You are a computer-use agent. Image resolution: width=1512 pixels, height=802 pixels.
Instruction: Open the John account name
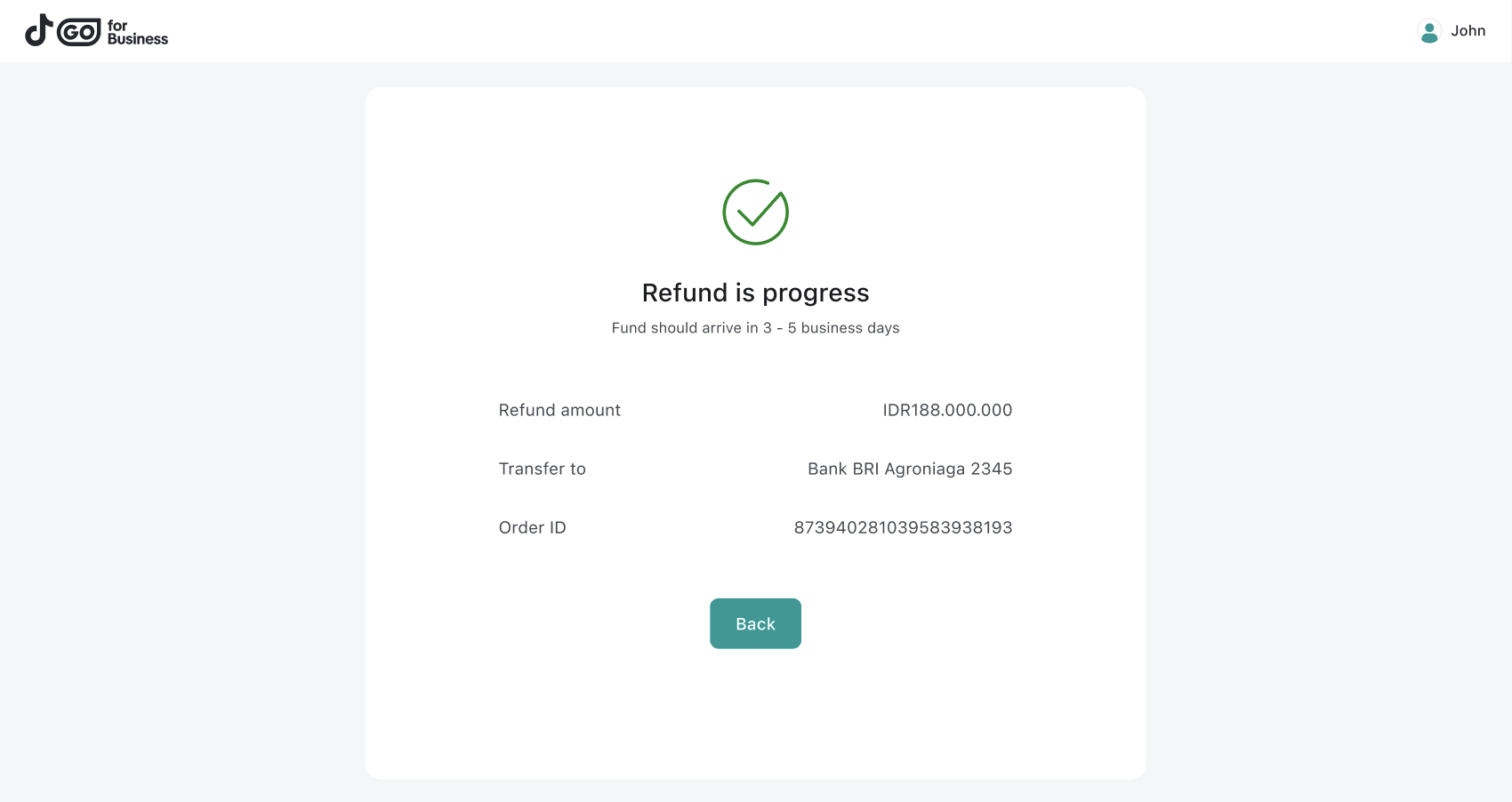pos(1468,31)
